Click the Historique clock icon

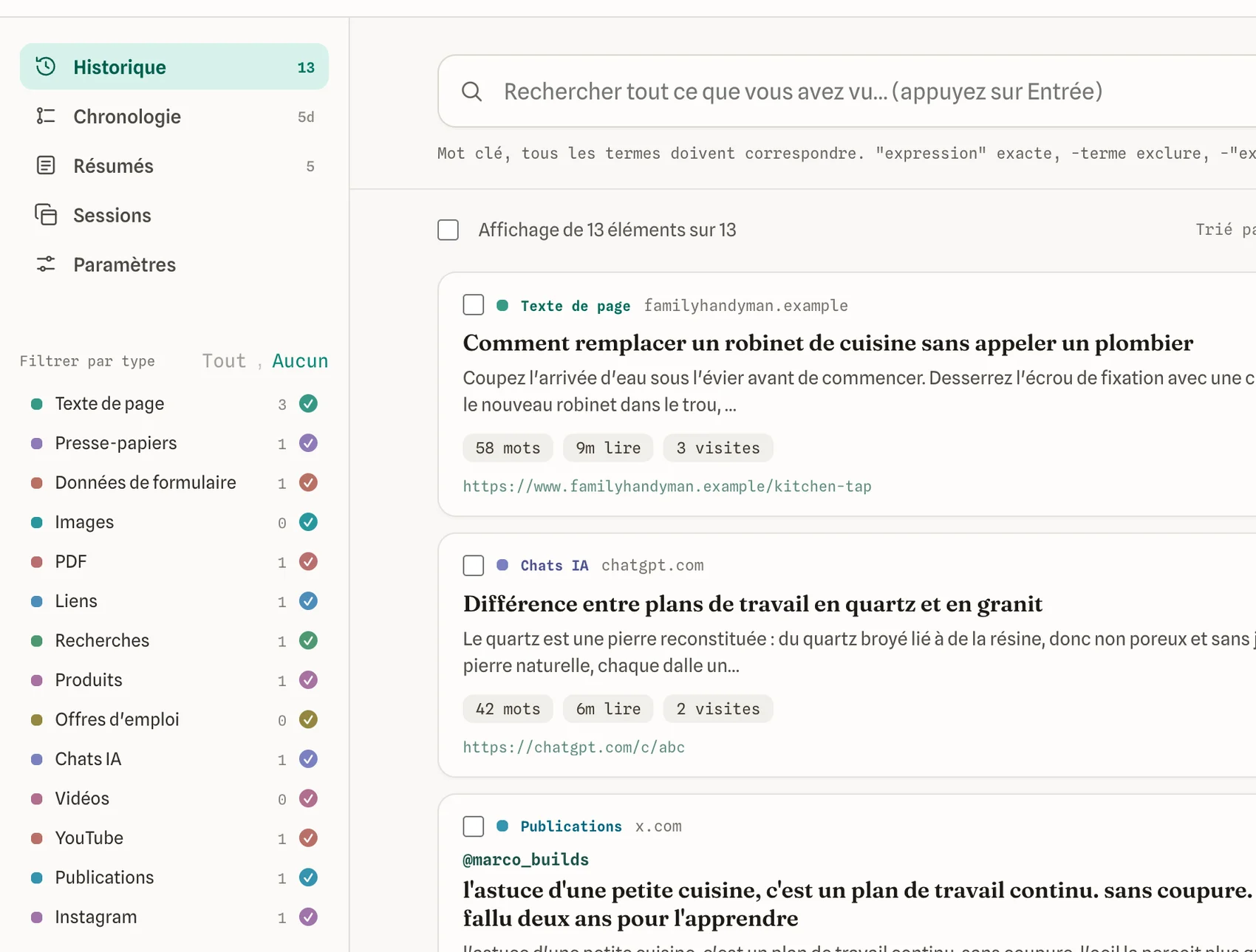pyautogui.click(x=46, y=66)
